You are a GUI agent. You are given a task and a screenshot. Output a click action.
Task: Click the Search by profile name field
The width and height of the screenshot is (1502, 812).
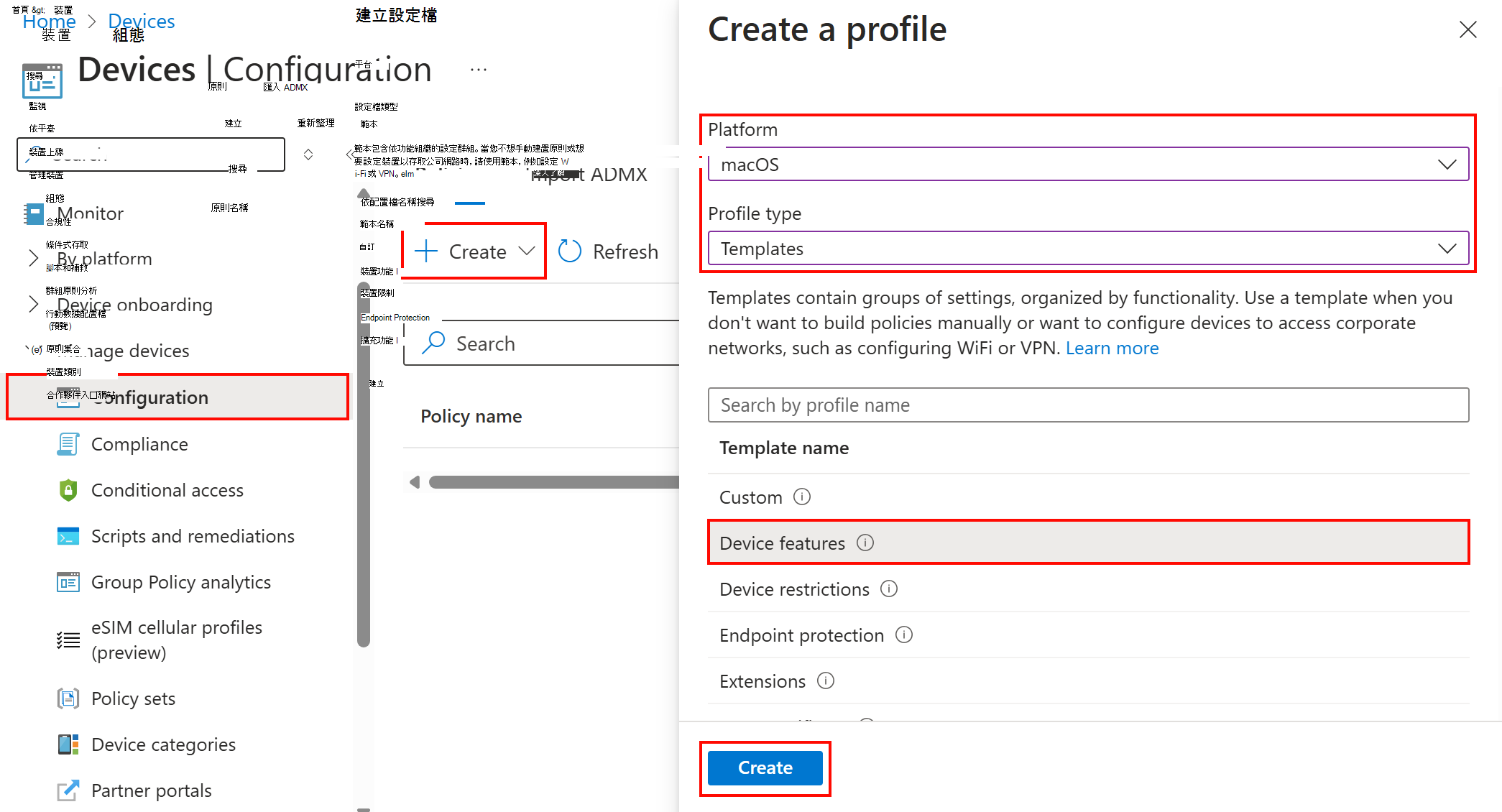pos(1089,405)
